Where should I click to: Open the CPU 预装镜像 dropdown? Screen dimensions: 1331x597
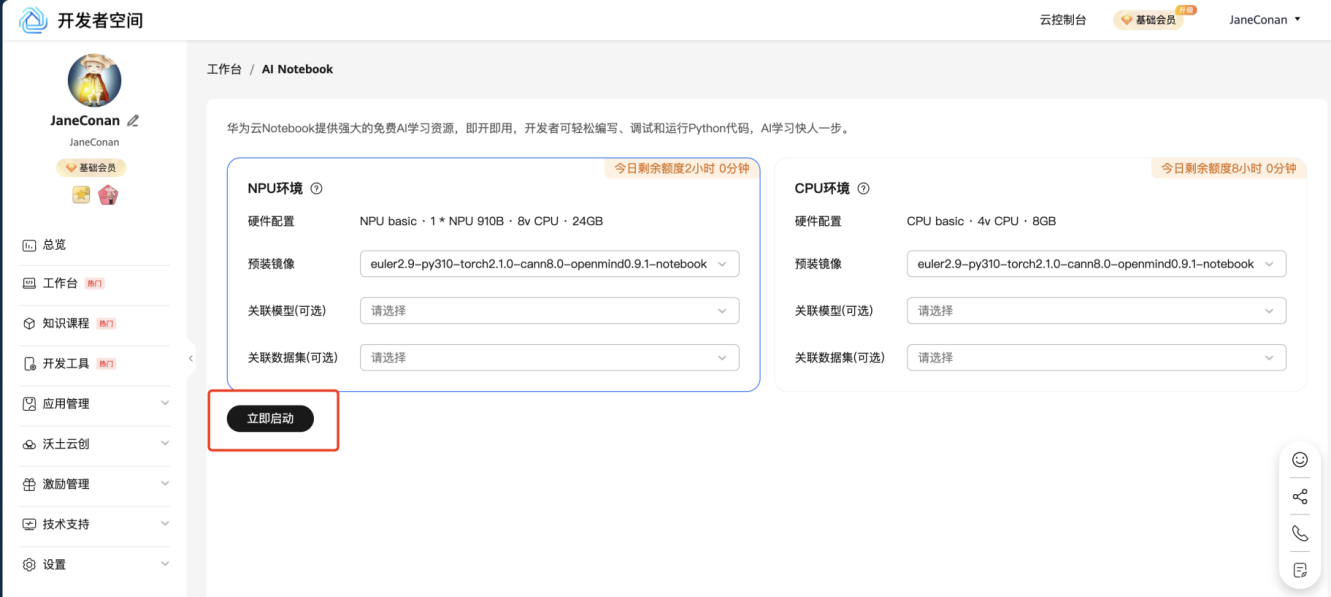[1096, 264]
